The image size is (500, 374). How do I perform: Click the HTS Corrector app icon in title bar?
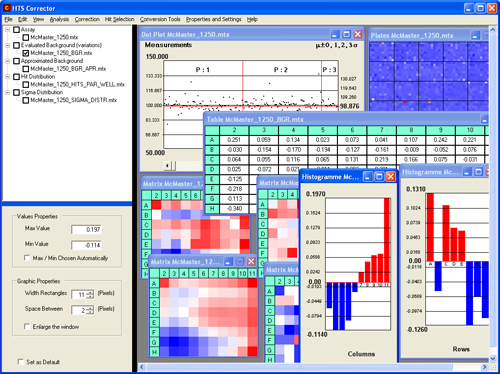[x=6, y=8]
